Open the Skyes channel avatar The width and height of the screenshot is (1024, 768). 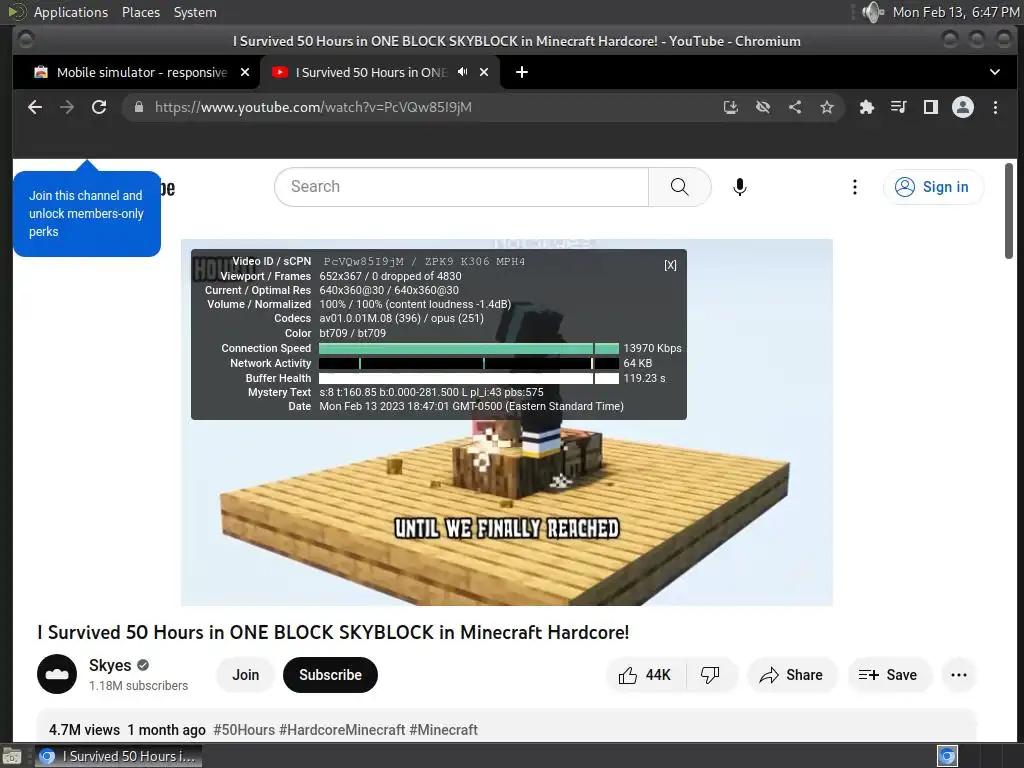tap(57, 674)
